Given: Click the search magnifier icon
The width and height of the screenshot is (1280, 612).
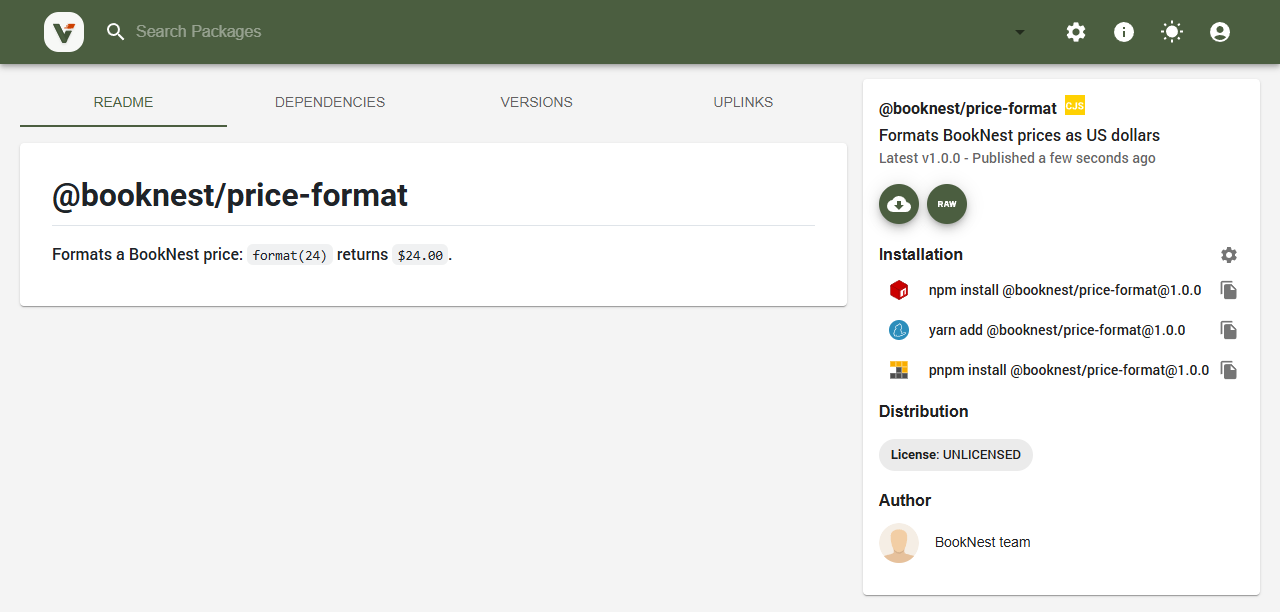Looking at the screenshot, I should [x=116, y=32].
